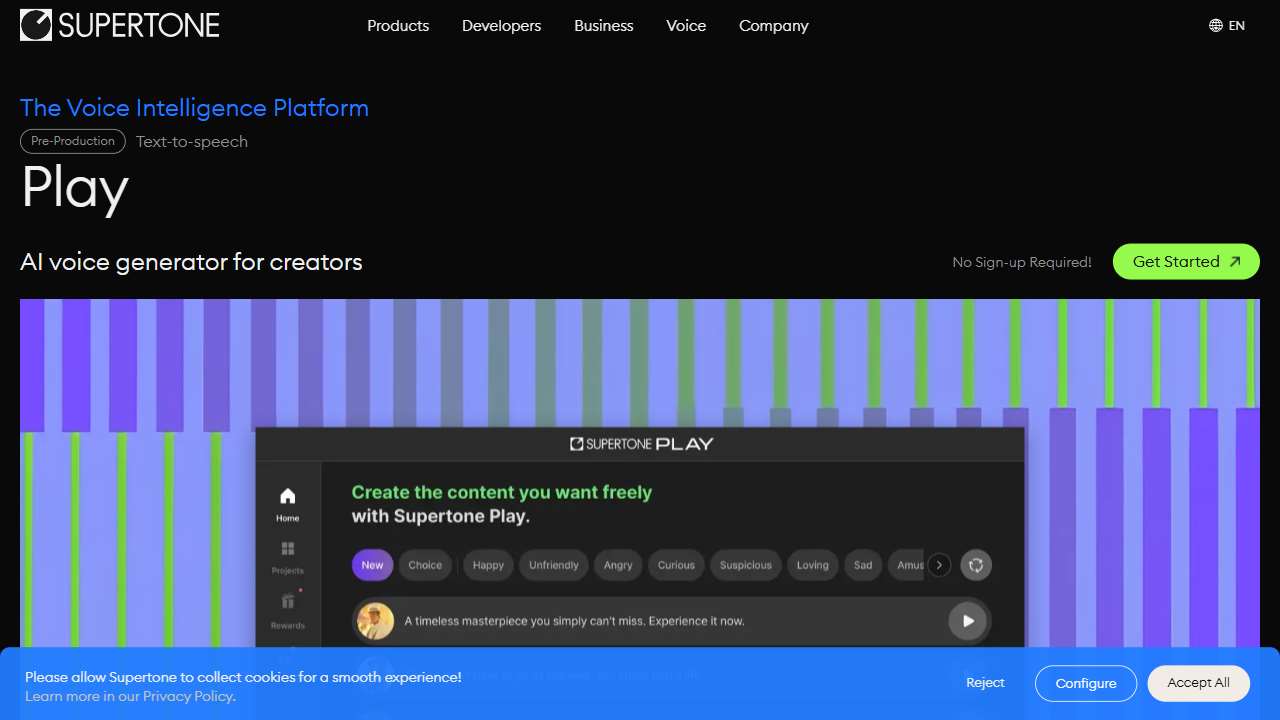Select the Happy emotion filter chip
1280x720 pixels.
488,565
